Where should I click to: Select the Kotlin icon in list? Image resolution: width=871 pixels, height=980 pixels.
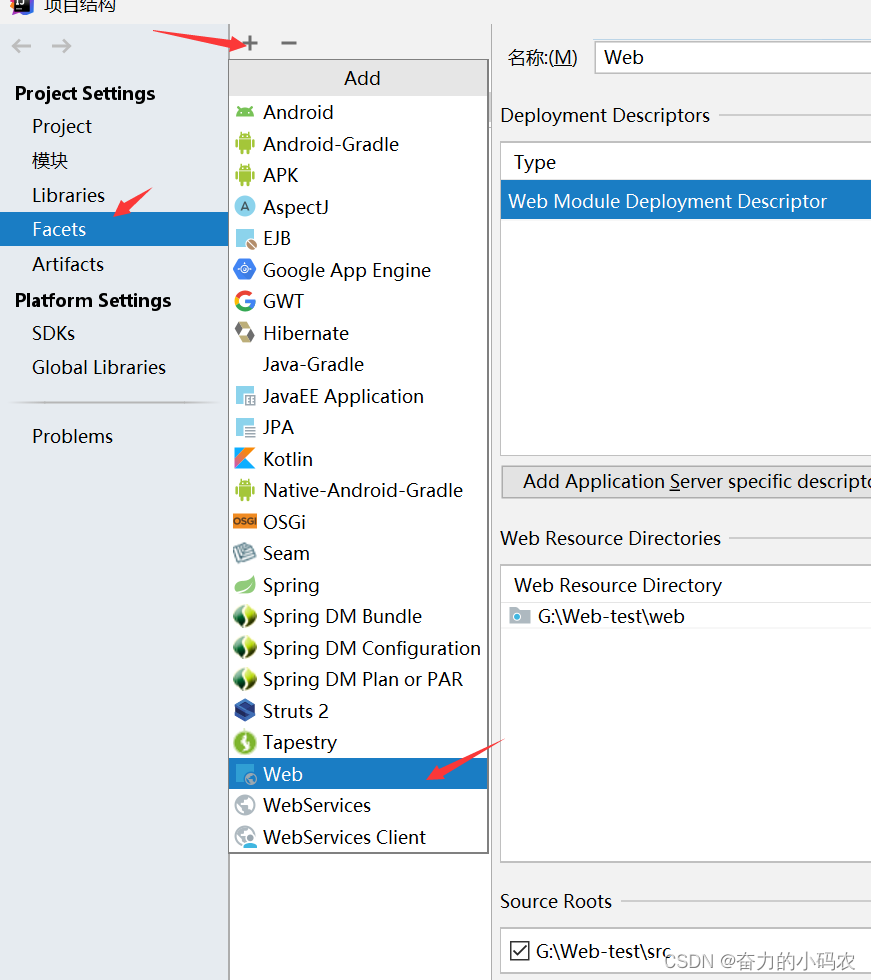[x=245, y=459]
